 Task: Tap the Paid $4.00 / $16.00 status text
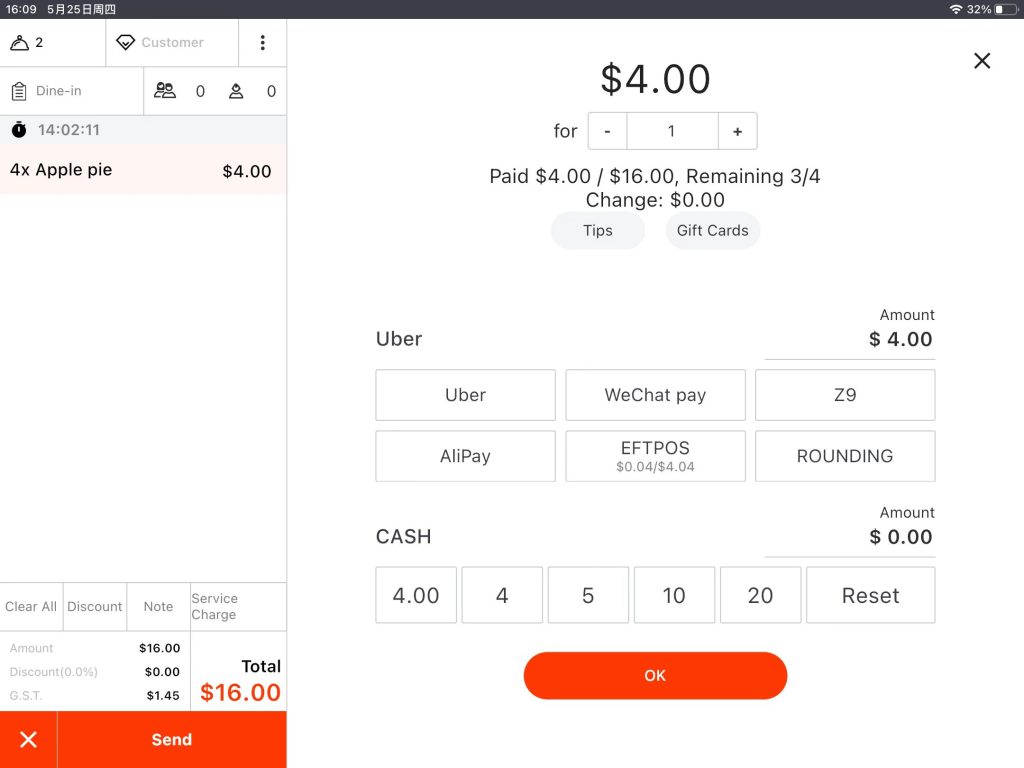[655, 176]
